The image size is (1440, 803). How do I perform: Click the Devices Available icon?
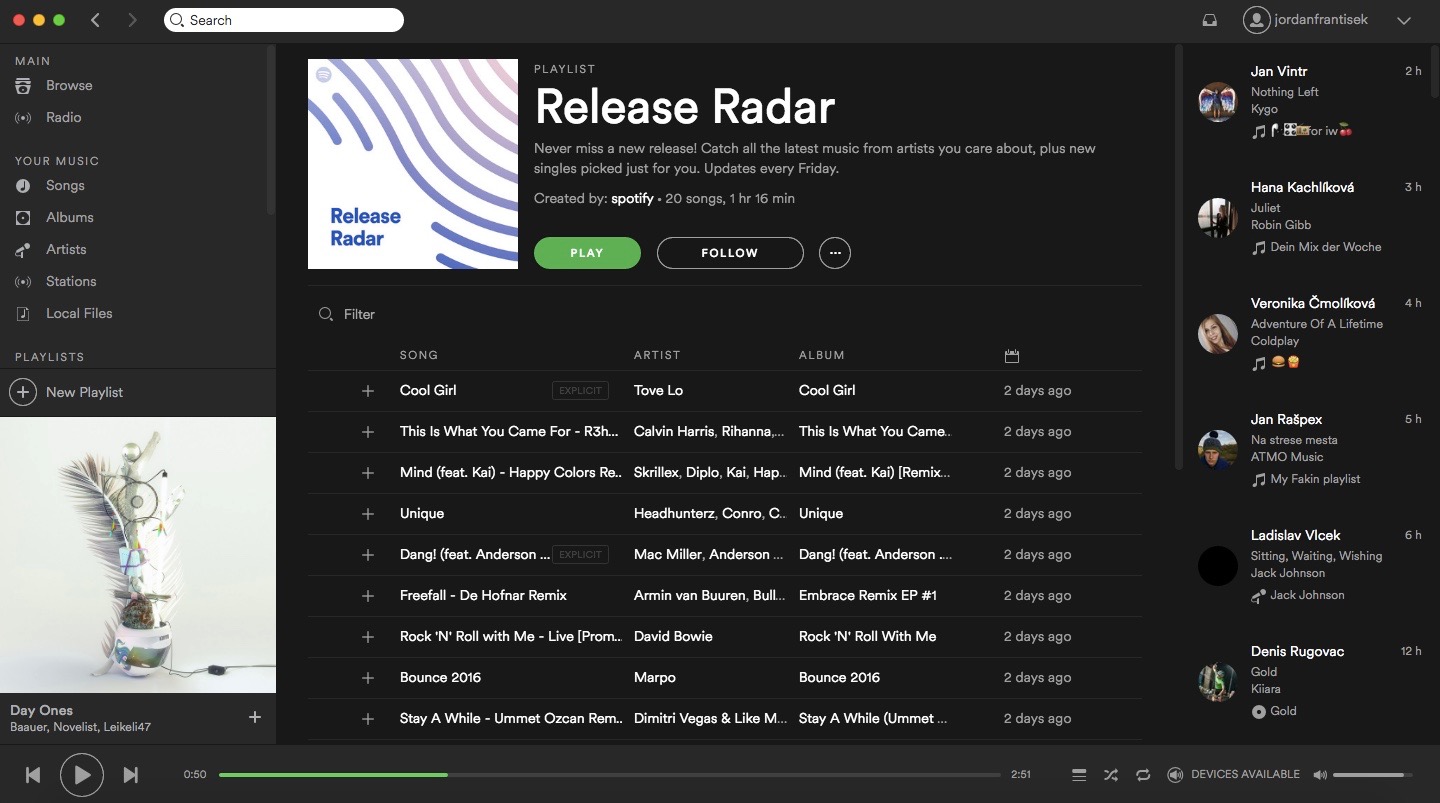[x=1175, y=774]
